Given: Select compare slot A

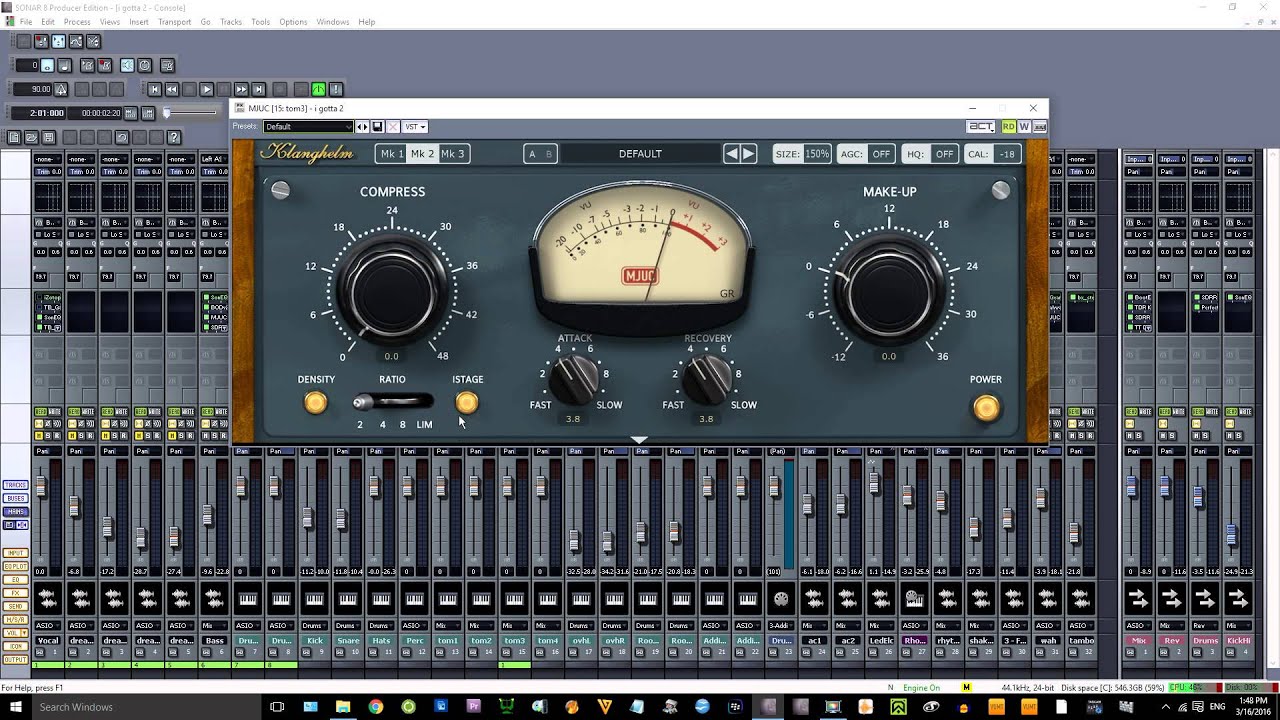Looking at the screenshot, I should [532, 154].
